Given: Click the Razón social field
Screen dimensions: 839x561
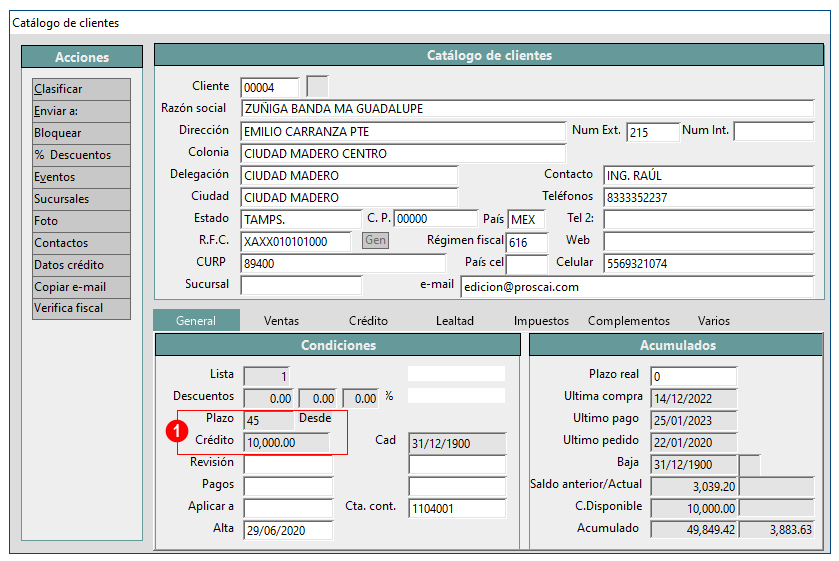Looking at the screenshot, I should (x=527, y=109).
